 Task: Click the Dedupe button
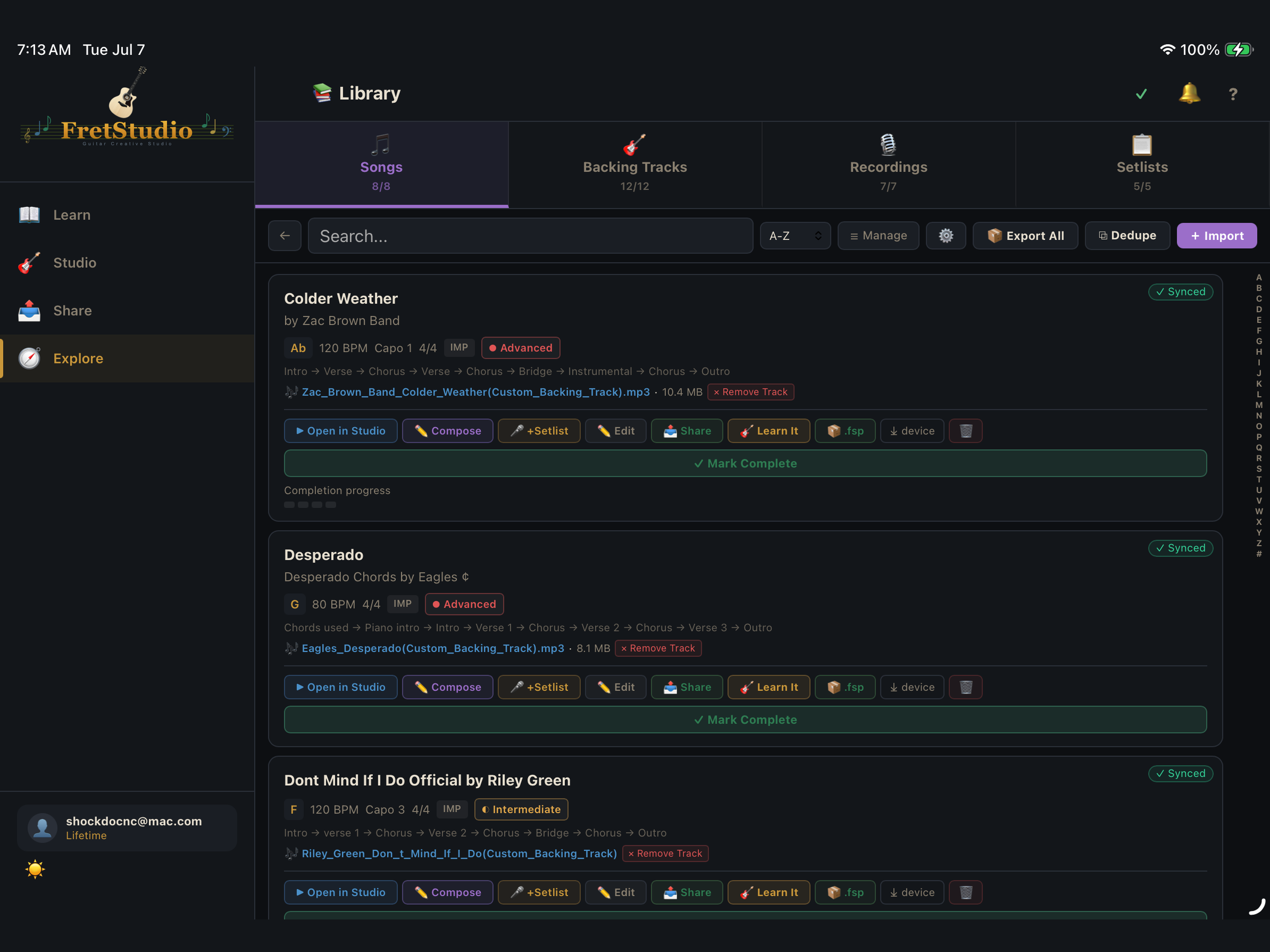coord(1127,235)
